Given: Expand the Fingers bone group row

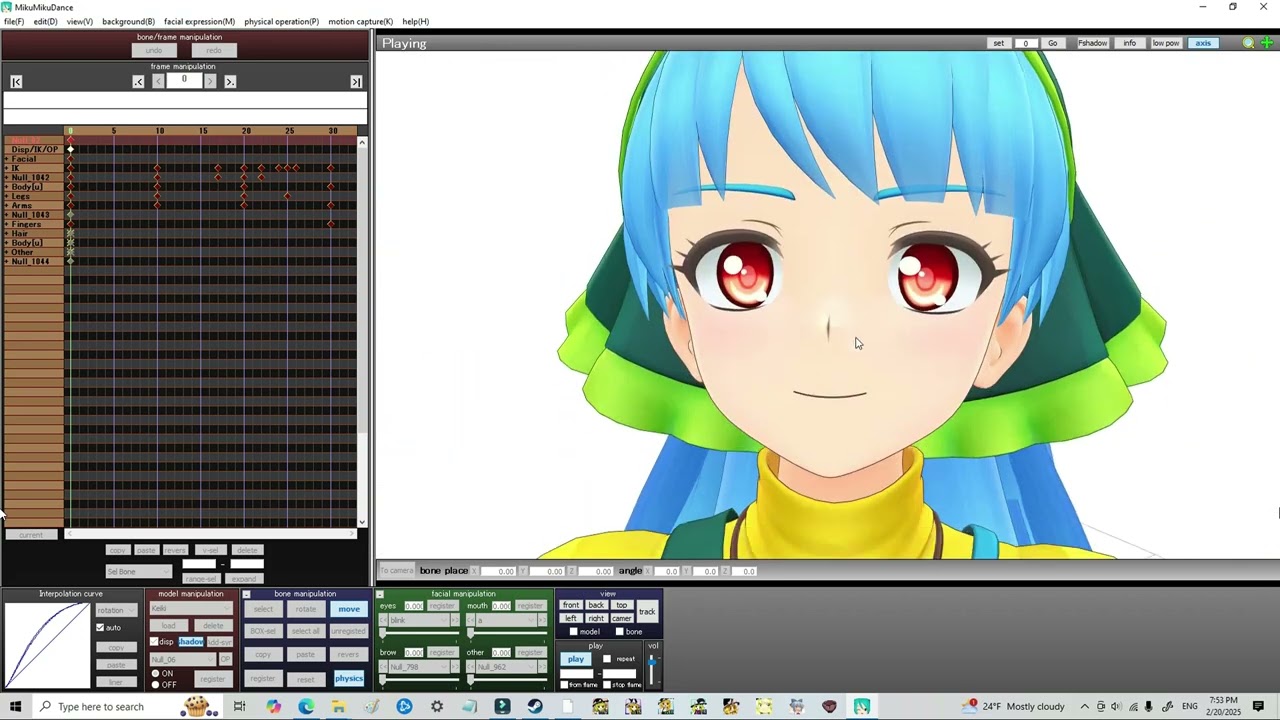Looking at the screenshot, I should (7, 224).
